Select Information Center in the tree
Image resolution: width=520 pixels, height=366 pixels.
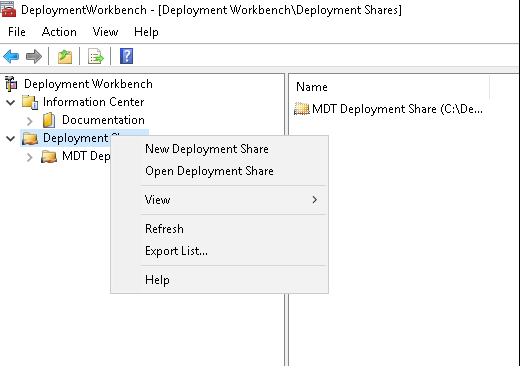(93, 102)
